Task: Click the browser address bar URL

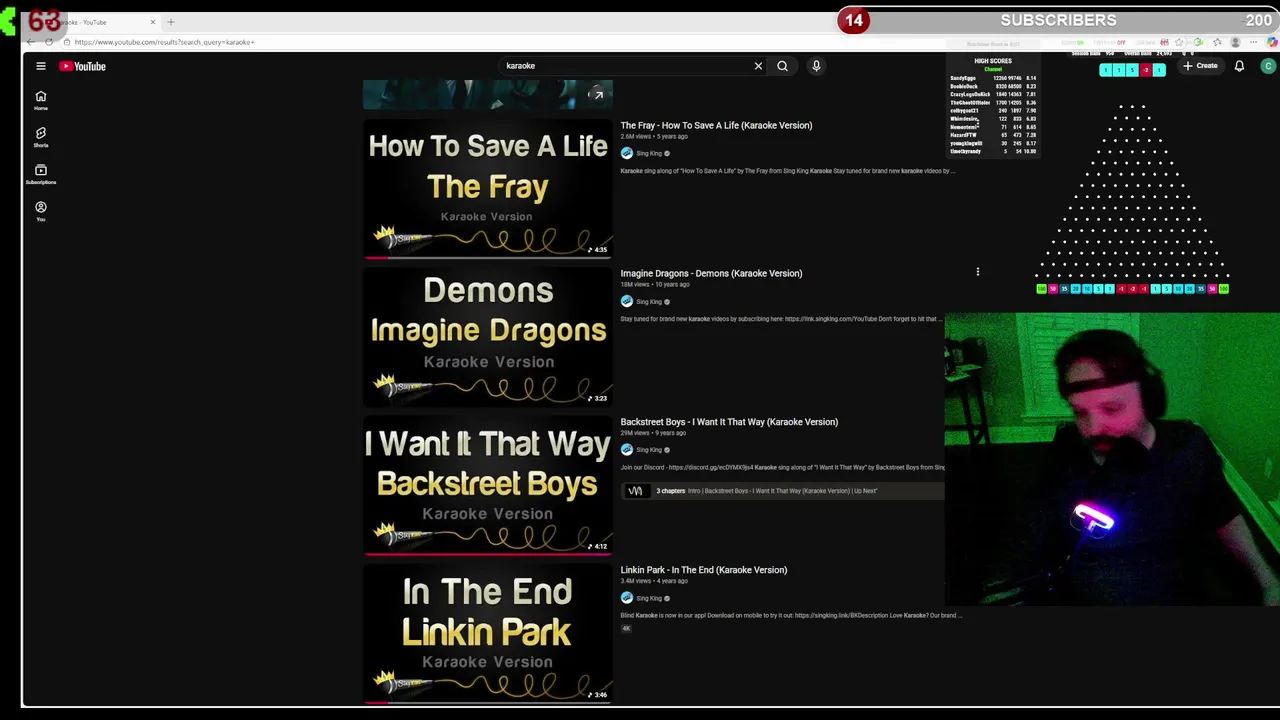Action: click(x=164, y=42)
